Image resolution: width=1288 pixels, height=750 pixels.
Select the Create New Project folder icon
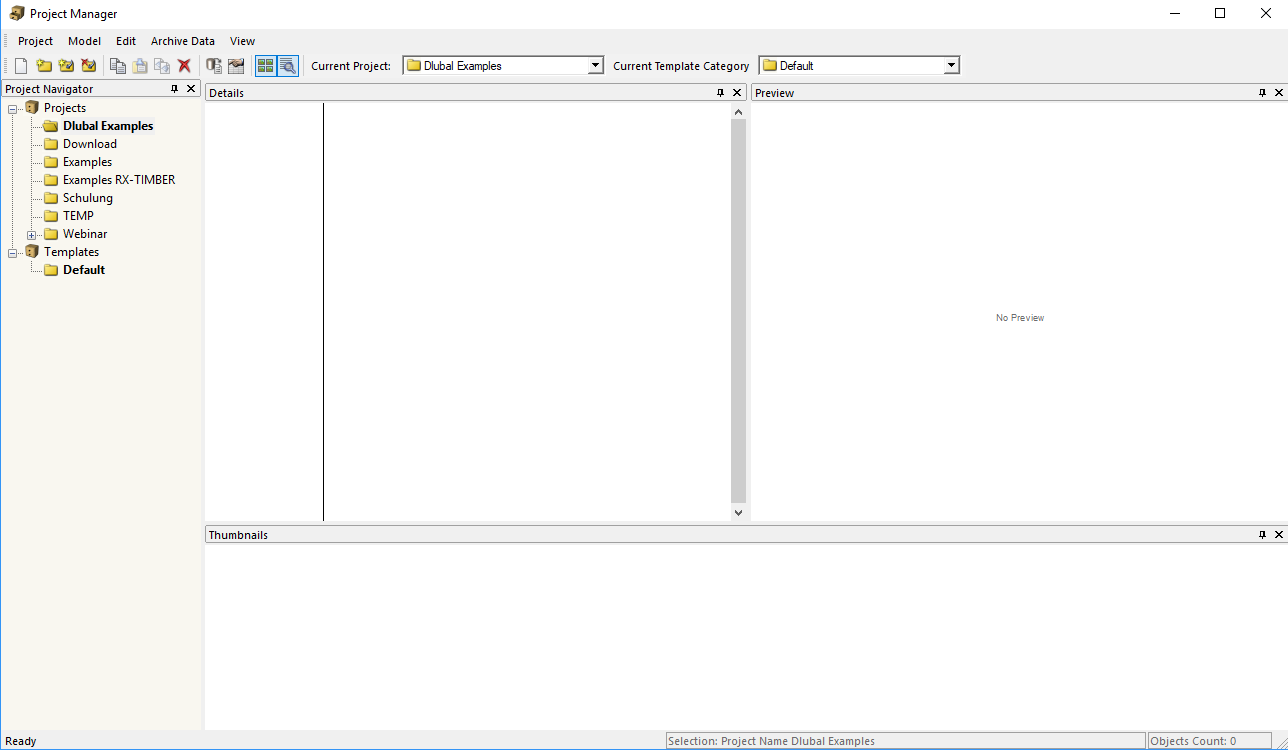[x=44, y=65]
